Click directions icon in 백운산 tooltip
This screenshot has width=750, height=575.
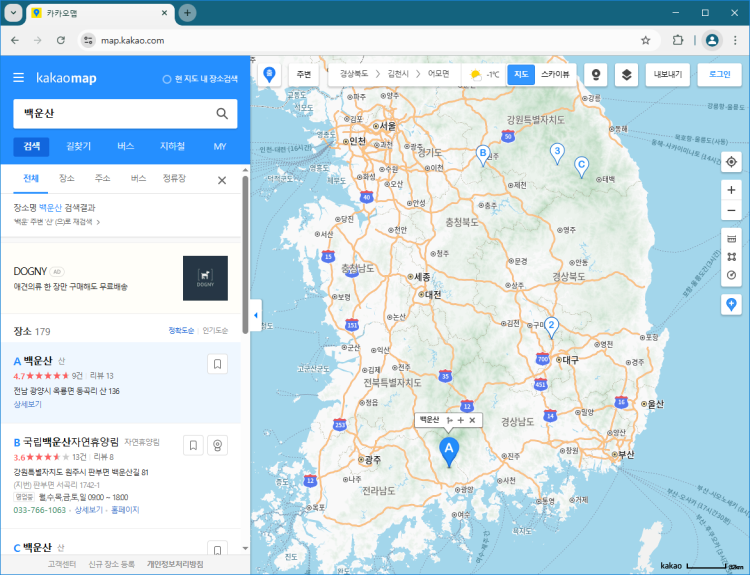tap(449, 420)
